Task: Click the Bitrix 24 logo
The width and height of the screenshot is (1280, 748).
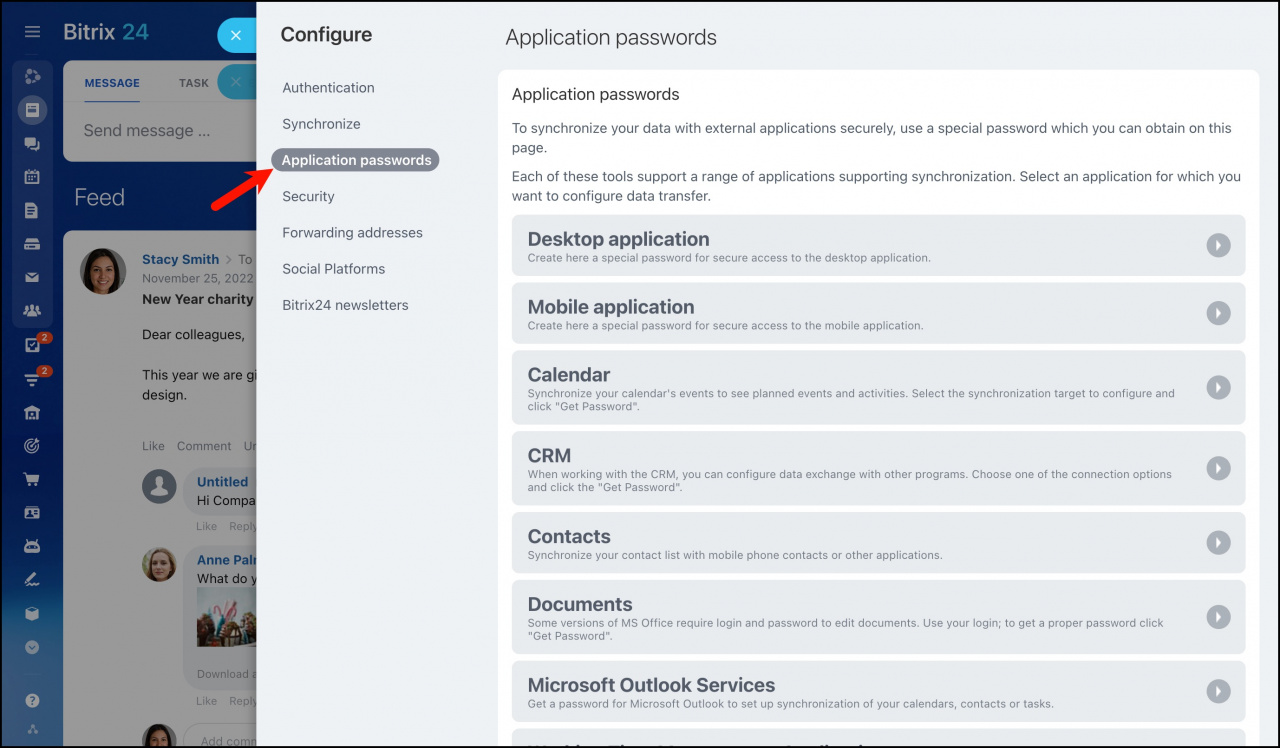Action: (106, 32)
